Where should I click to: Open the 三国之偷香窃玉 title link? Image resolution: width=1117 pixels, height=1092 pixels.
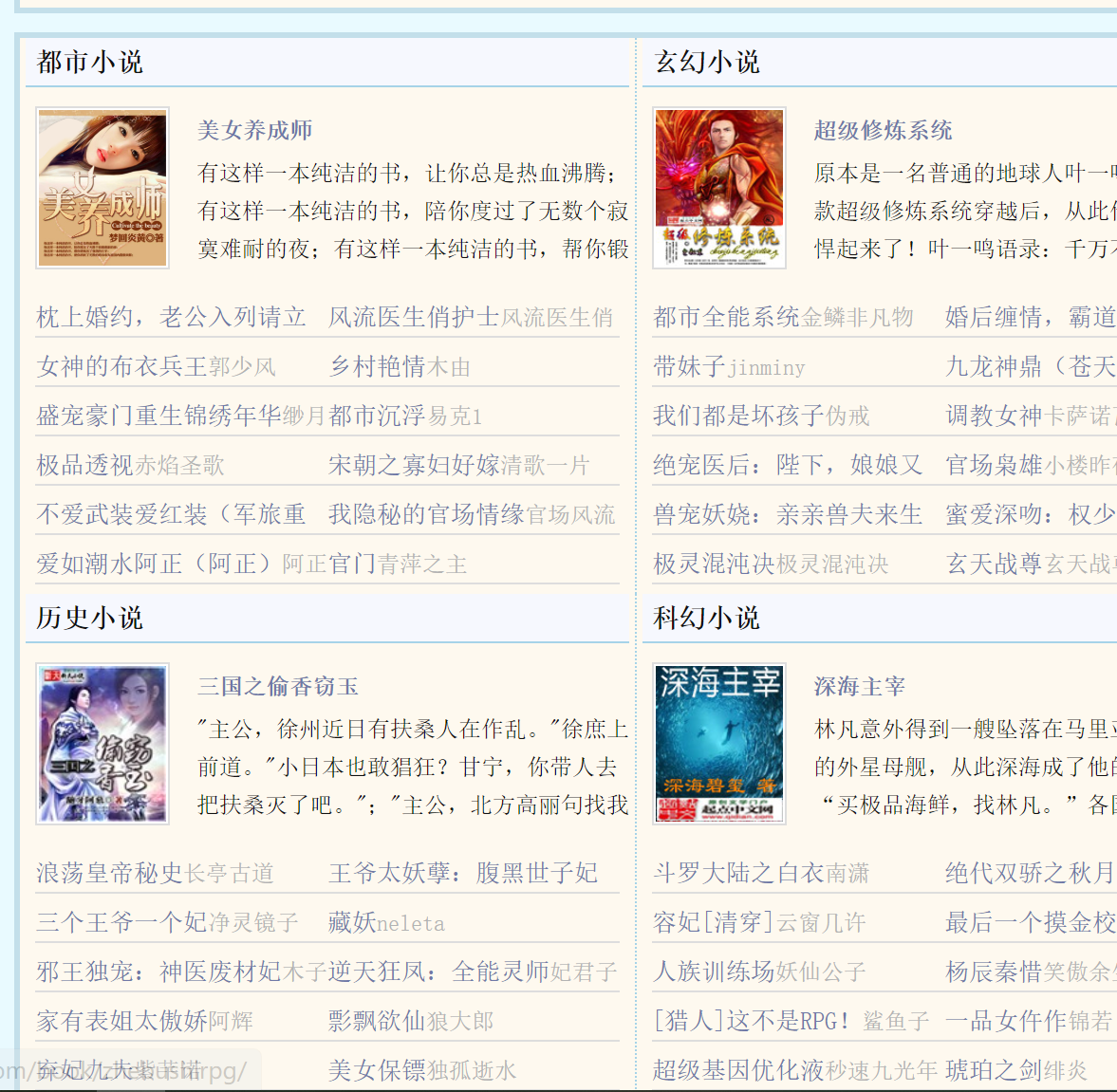point(278,687)
